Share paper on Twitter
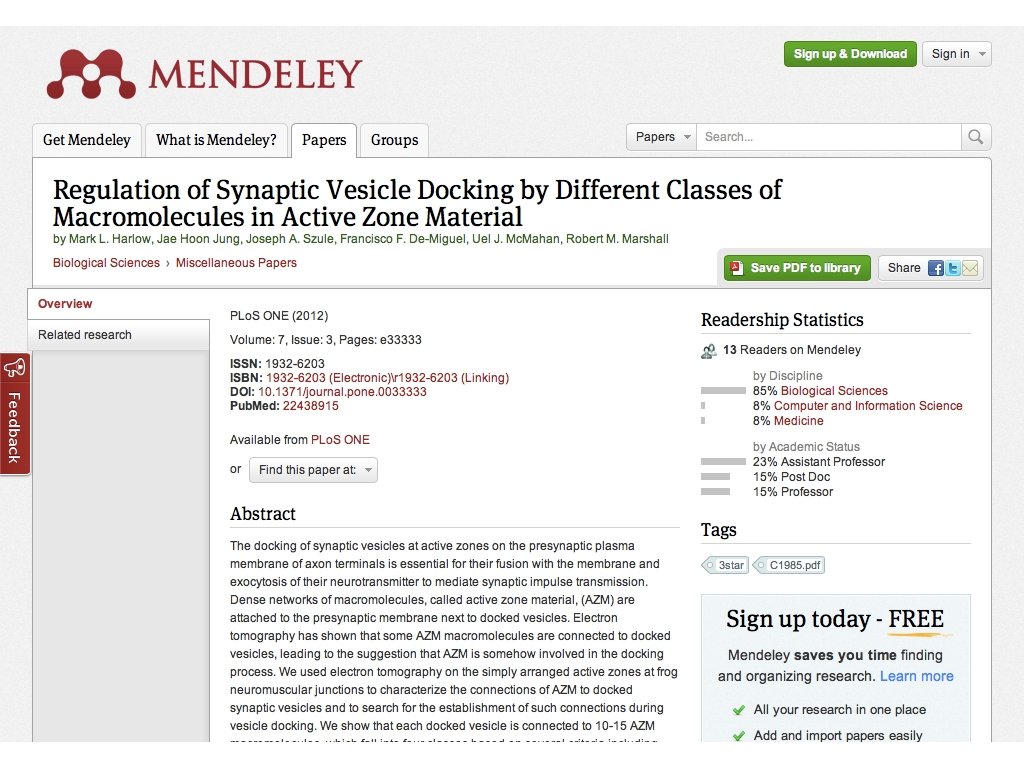Viewport: 1024px width, 768px height. [x=953, y=268]
